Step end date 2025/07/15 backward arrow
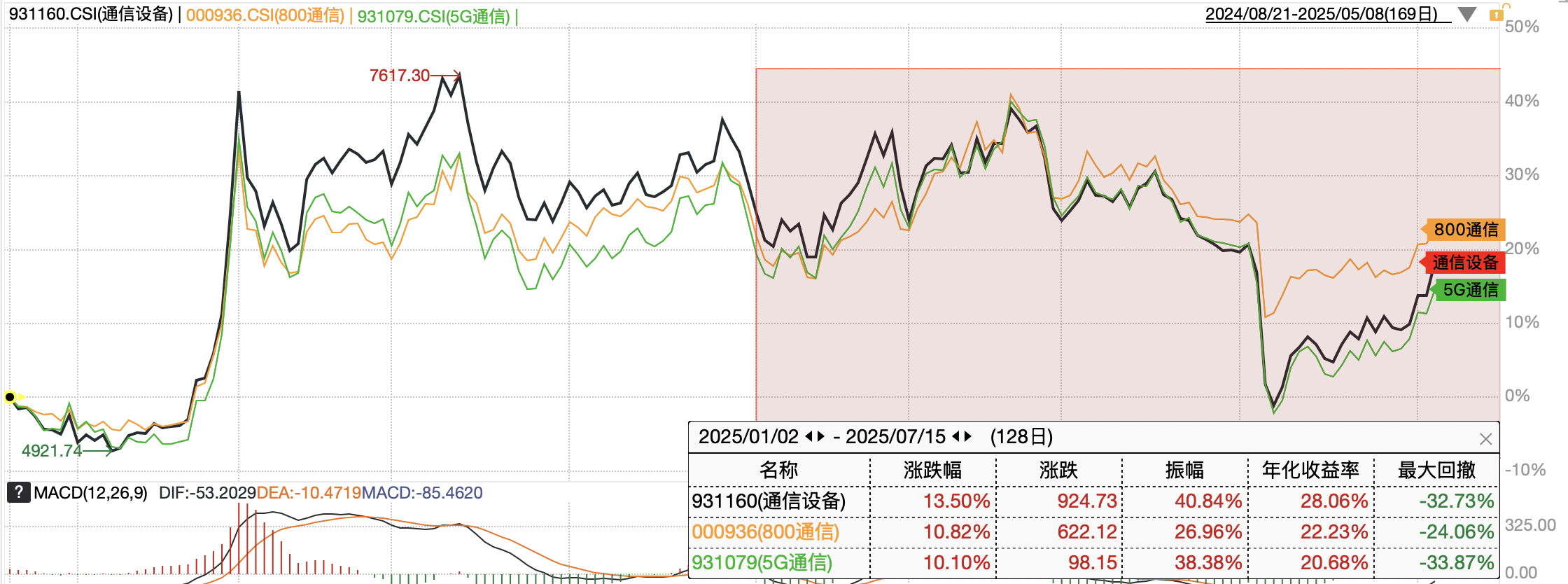 click(956, 437)
